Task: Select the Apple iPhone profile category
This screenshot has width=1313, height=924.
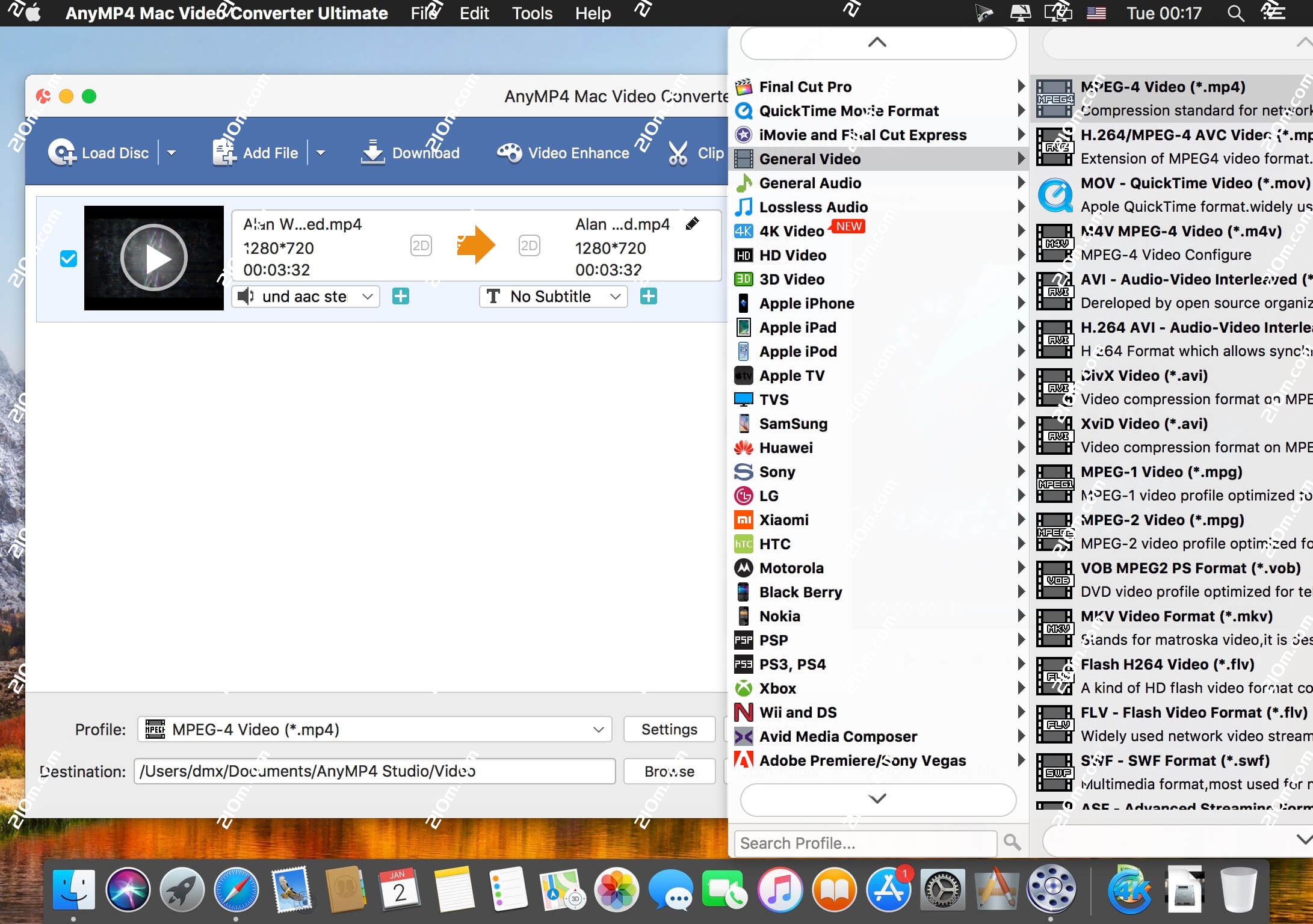Action: click(806, 303)
